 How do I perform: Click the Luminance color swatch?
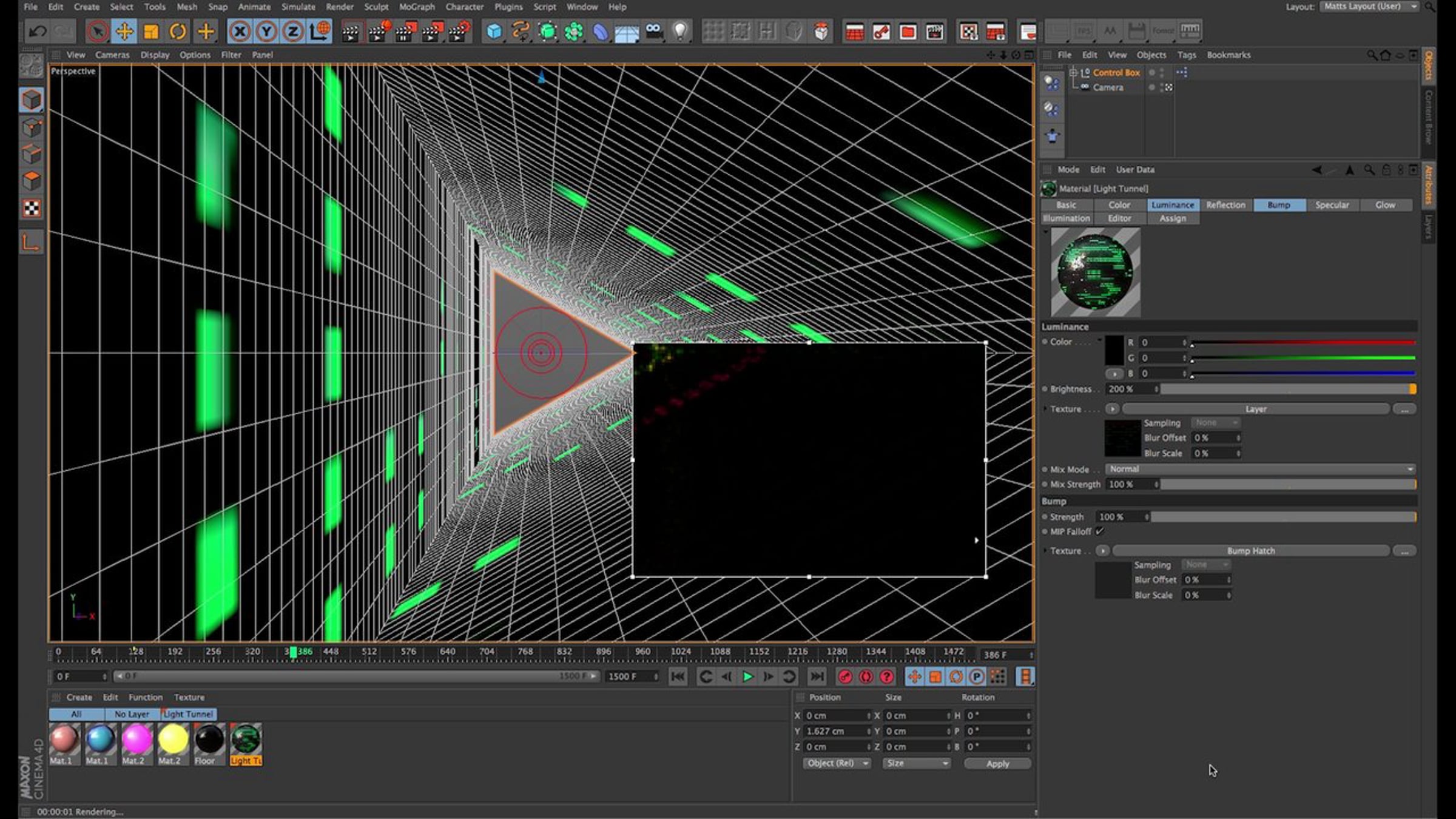click(x=1114, y=350)
